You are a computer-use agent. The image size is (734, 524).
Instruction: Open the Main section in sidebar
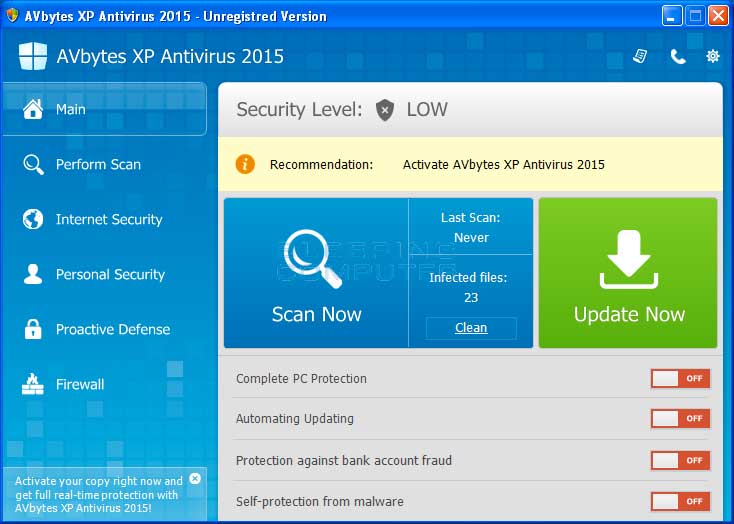[x=104, y=109]
